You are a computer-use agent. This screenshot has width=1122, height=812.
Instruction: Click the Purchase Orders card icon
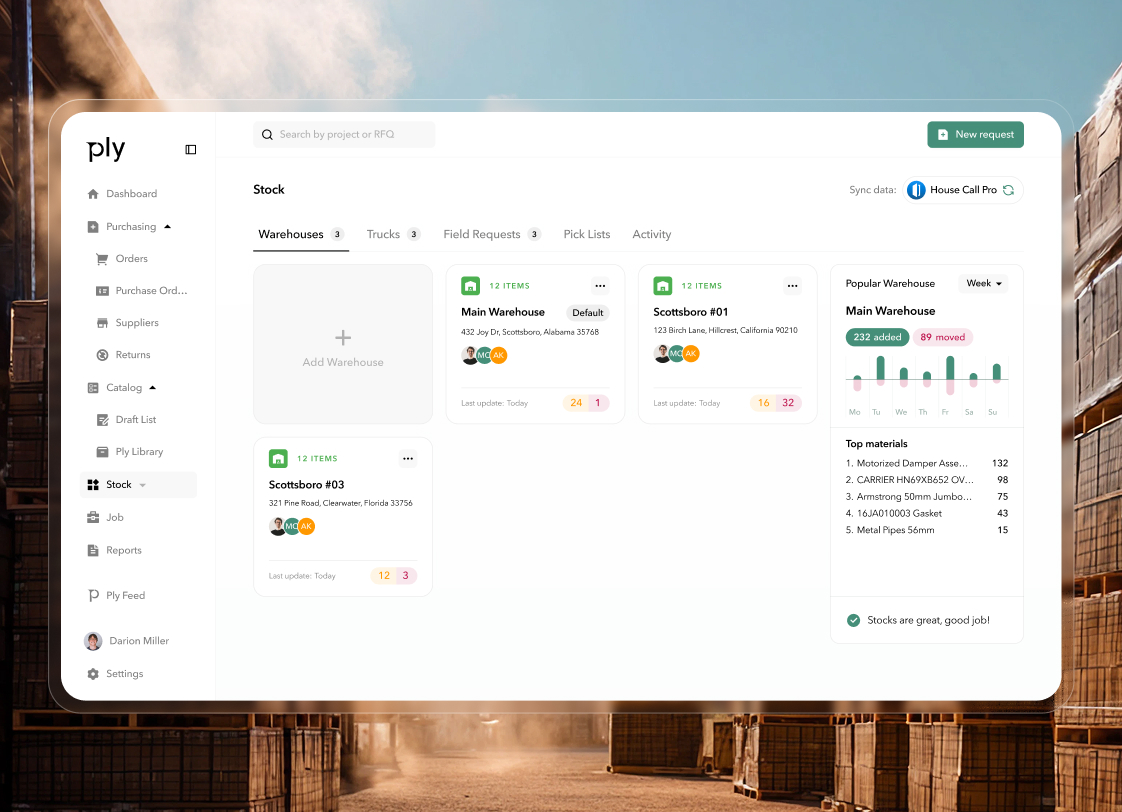102,290
